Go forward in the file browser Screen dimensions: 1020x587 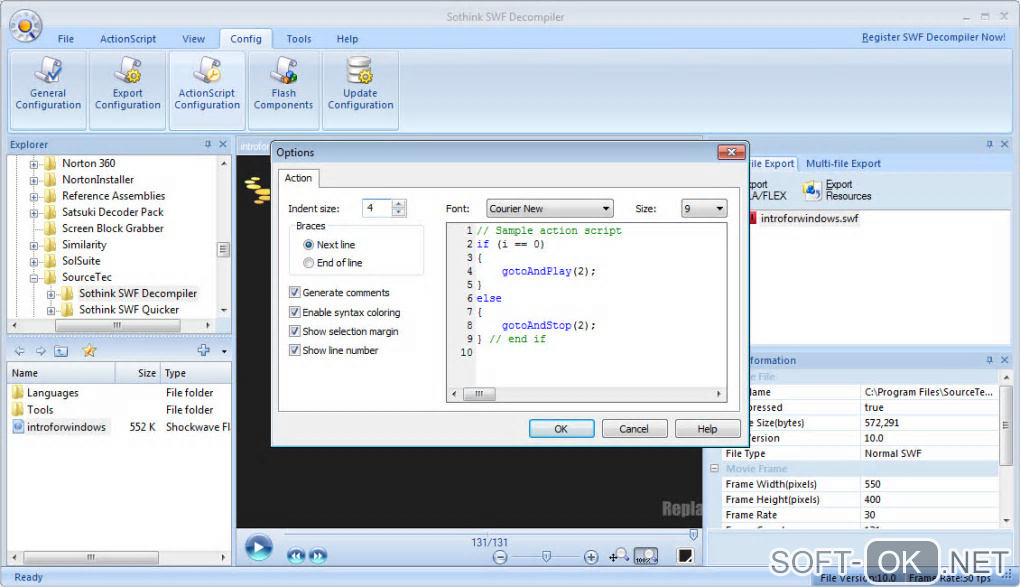(40, 351)
